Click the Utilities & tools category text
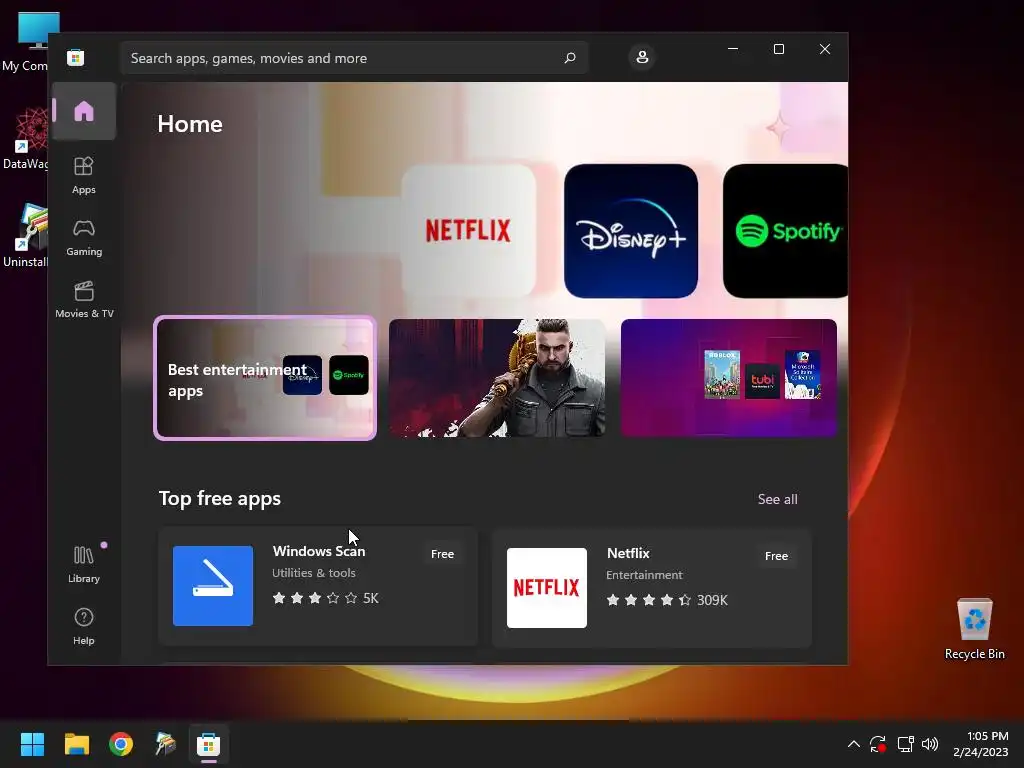 [x=313, y=573]
